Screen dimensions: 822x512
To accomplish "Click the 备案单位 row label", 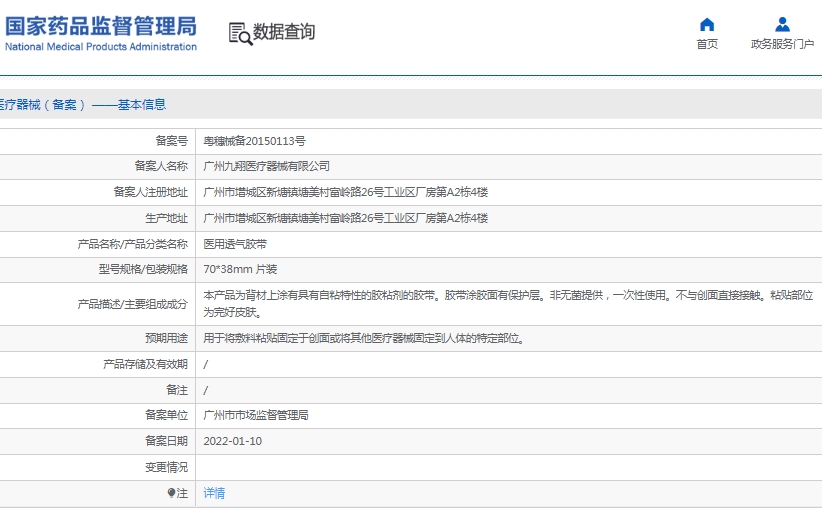I will tap(166, 416).
